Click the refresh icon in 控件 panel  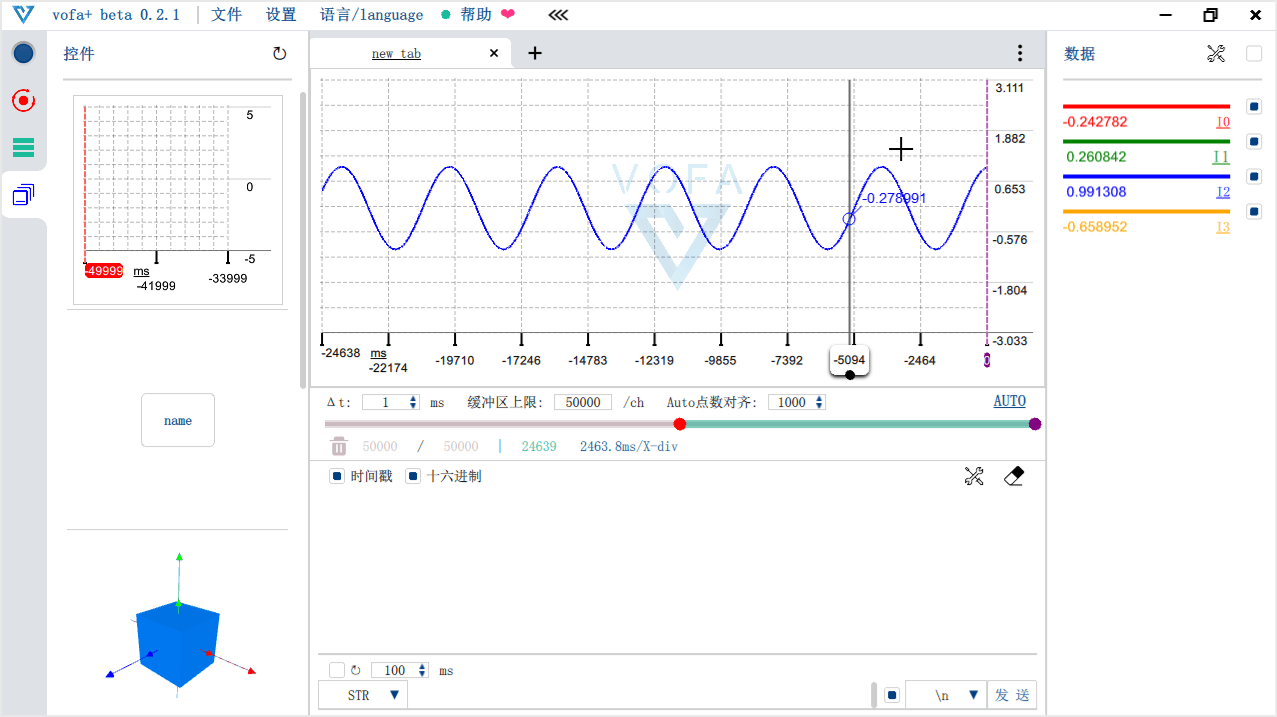[280, 54]
